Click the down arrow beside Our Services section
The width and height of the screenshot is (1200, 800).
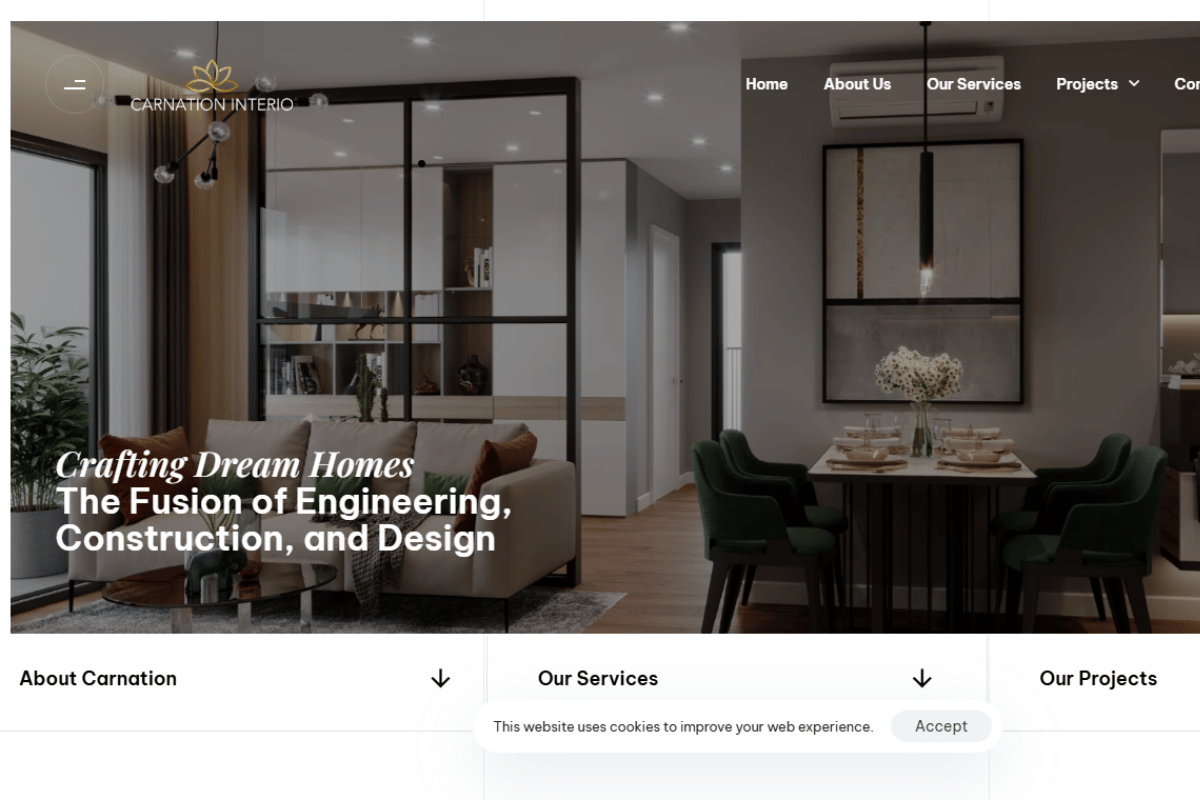[x=922, y=679]
